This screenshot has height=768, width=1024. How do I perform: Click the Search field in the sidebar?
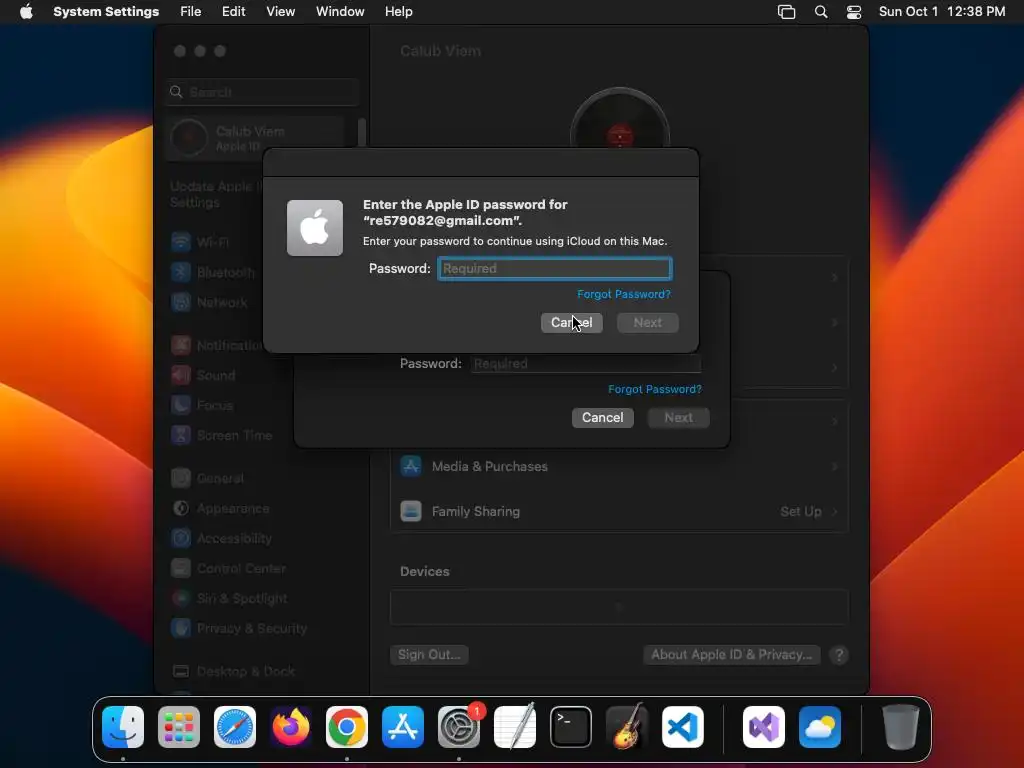click(263, 92)
